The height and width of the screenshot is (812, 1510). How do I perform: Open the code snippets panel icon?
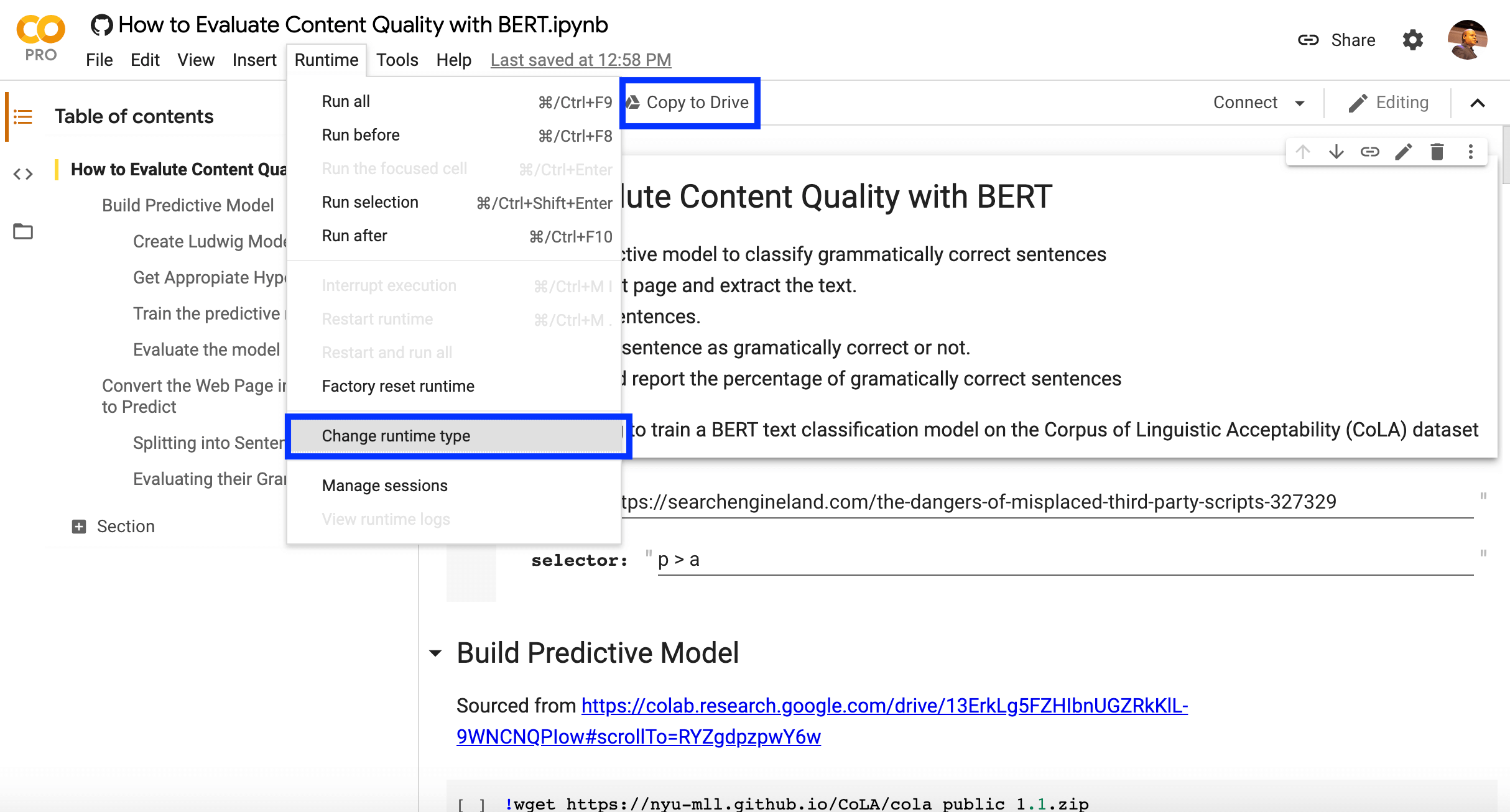tap(23, 174)
